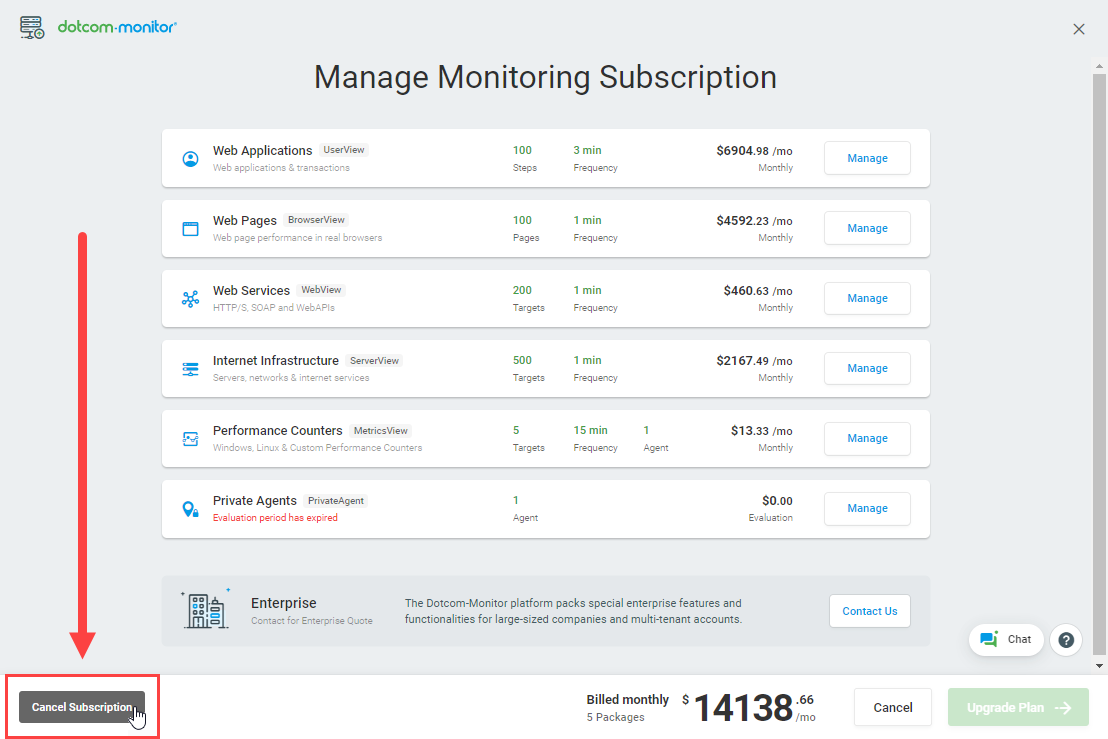Click the MetricsView tag
Screen dimensions: 1108x739
[381, 430]
